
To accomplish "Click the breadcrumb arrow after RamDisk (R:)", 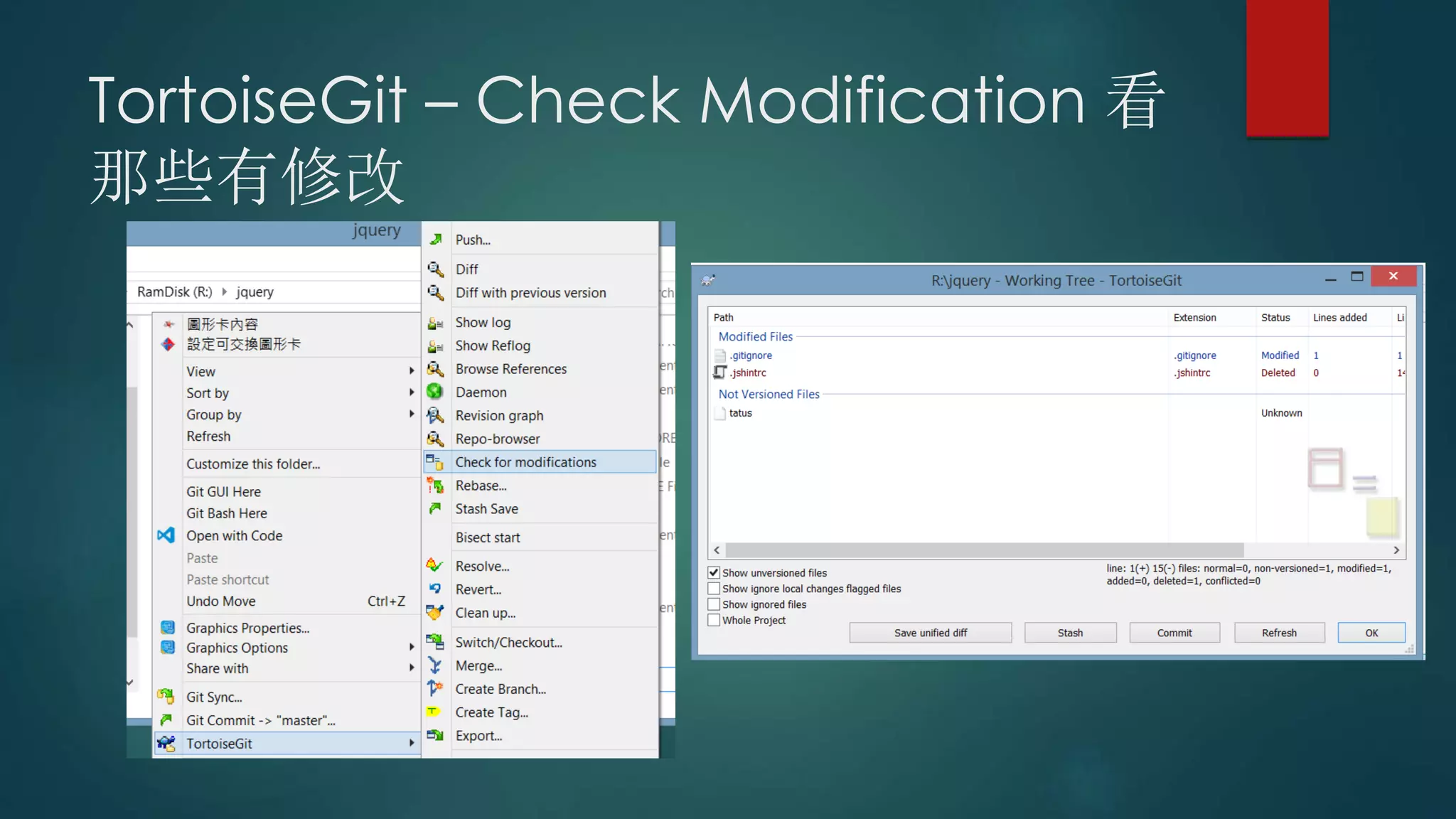I will coord(225,291).
